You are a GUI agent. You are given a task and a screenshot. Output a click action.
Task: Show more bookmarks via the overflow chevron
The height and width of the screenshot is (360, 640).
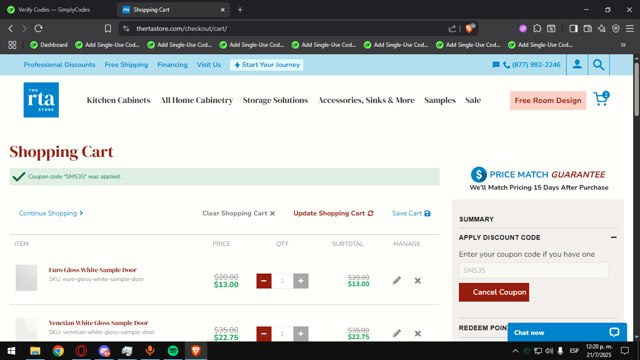pyautogui.click(x=623, y=45)
